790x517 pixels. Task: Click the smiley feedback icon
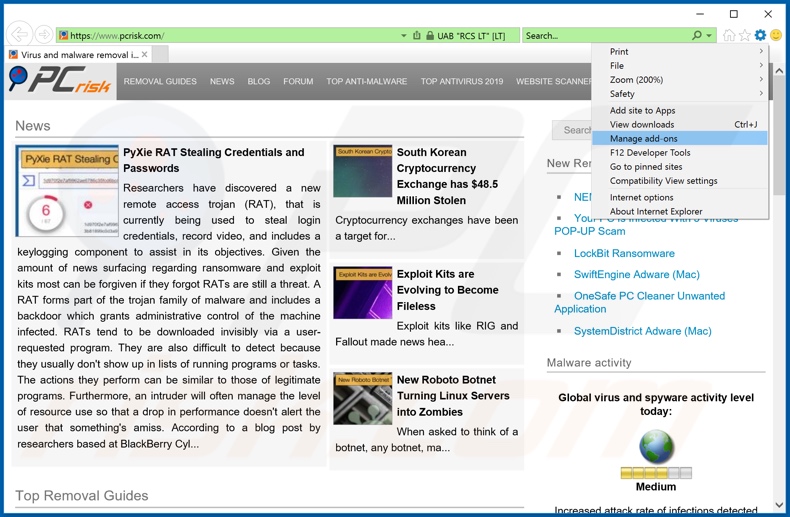[x=776, y=35]
